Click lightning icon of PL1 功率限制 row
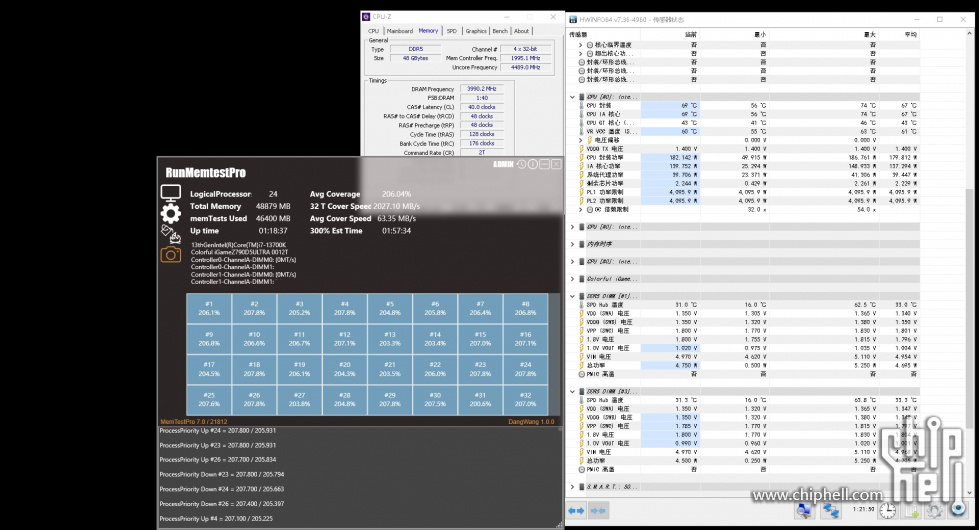 [x=582, y=192]
